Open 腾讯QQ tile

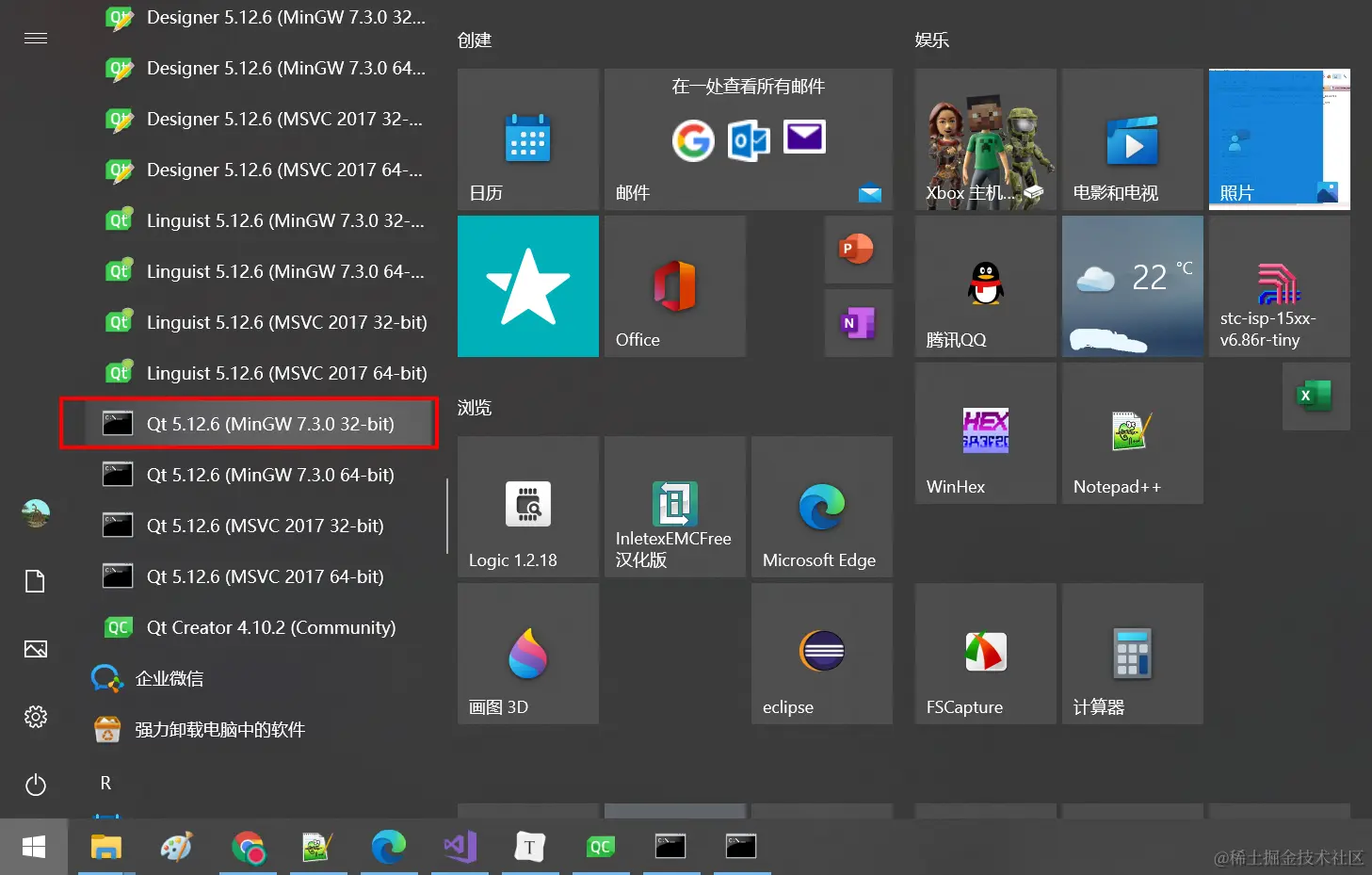pos(986,286)
